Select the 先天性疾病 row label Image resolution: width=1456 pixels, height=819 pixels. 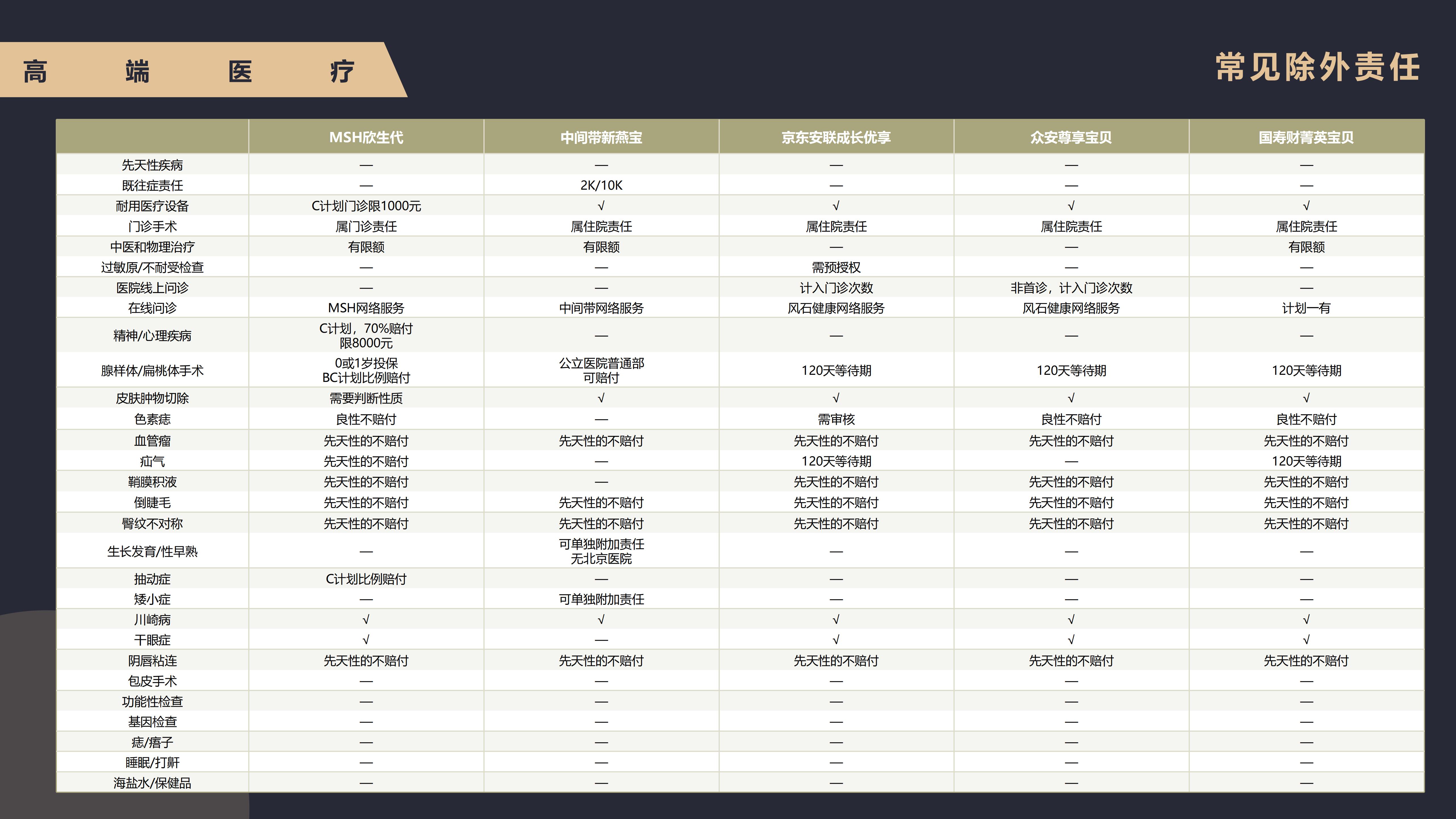pos(152,165)
